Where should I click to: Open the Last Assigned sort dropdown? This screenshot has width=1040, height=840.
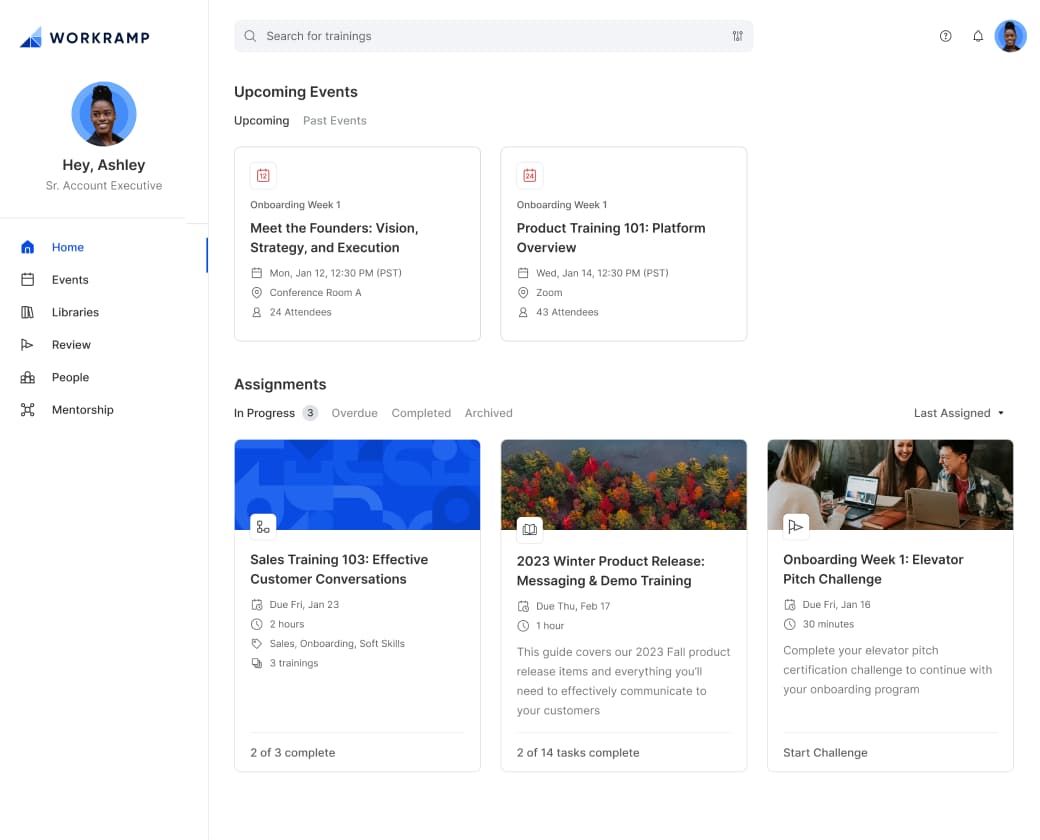[958, 413]
